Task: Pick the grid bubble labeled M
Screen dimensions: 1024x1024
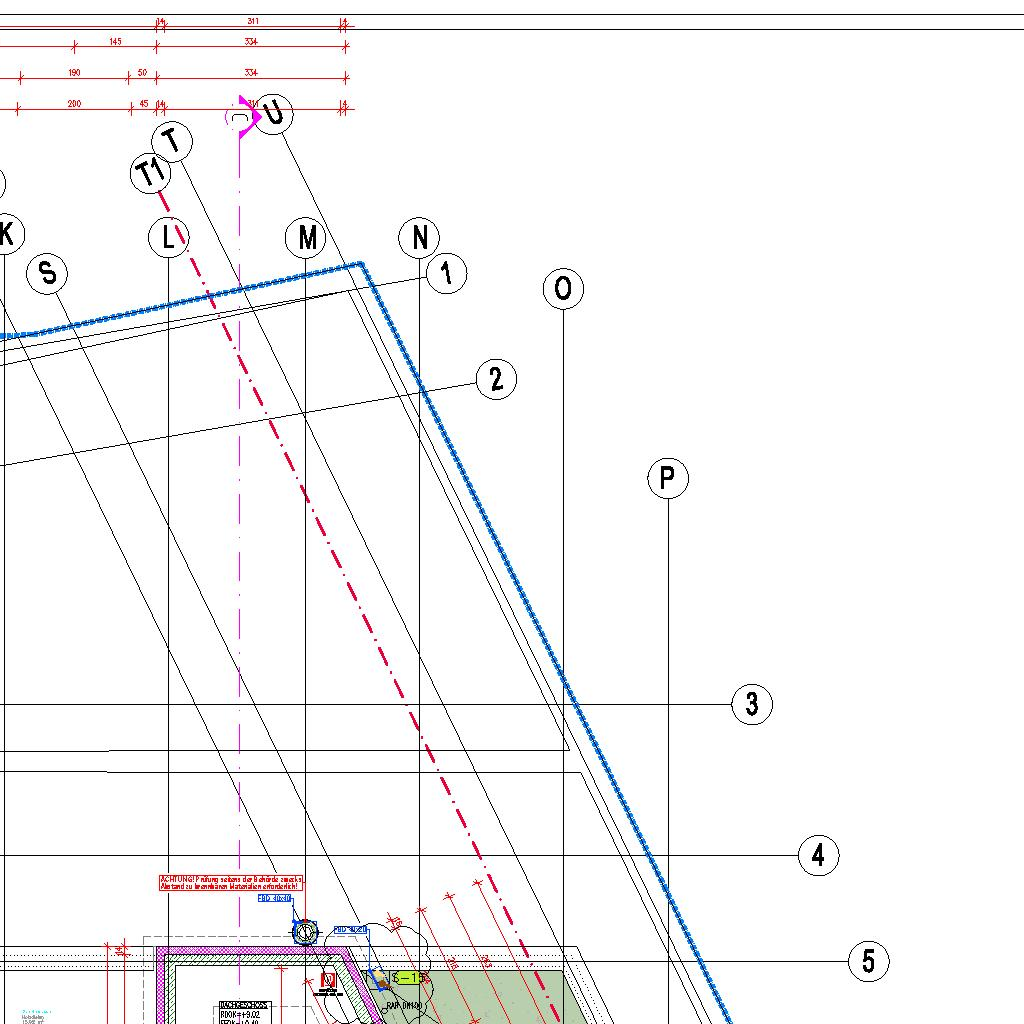Action: pyautogui.click(x=306, y=239)
